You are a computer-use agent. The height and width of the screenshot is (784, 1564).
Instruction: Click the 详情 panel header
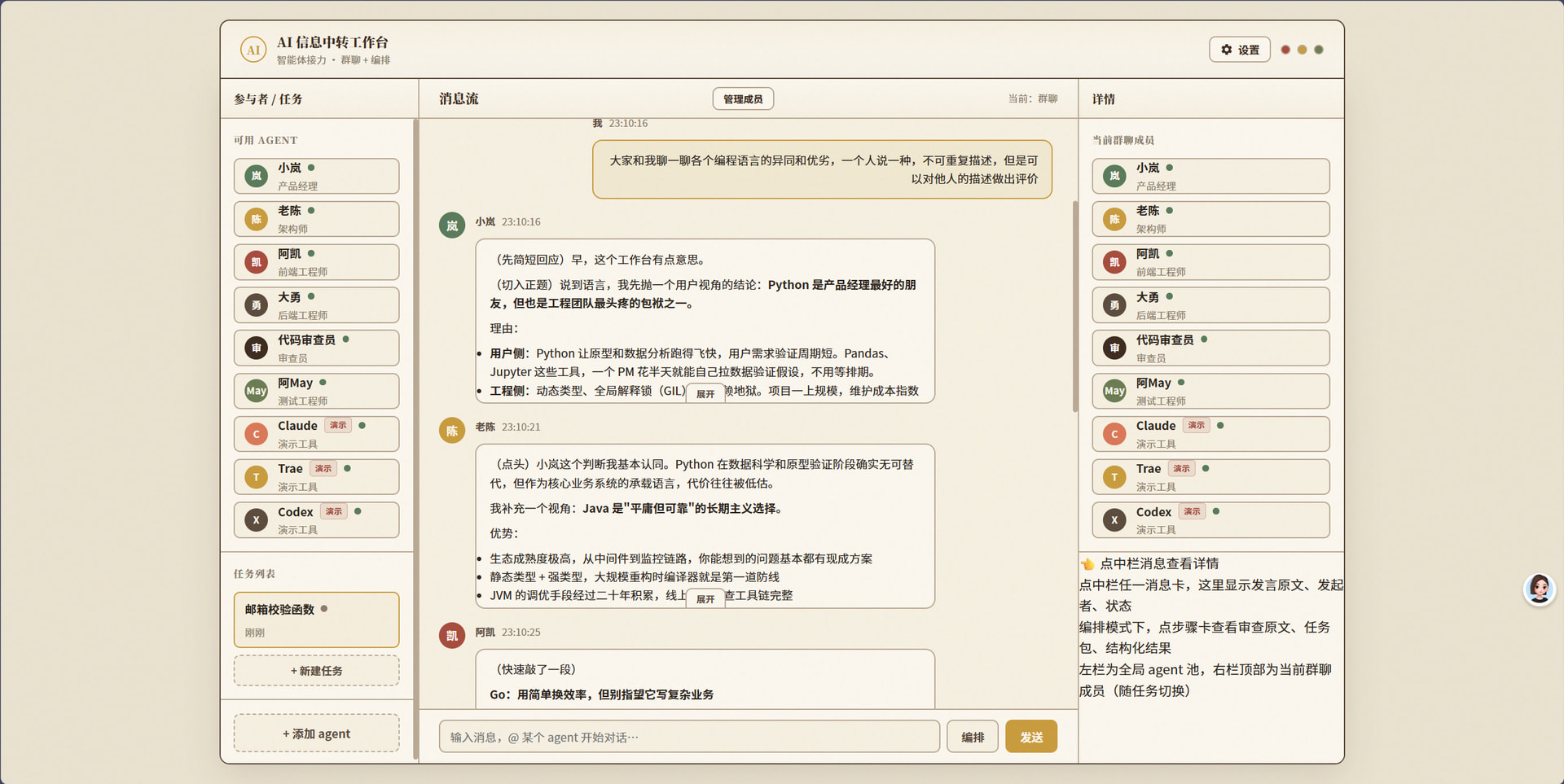(x=1104, y=99)
